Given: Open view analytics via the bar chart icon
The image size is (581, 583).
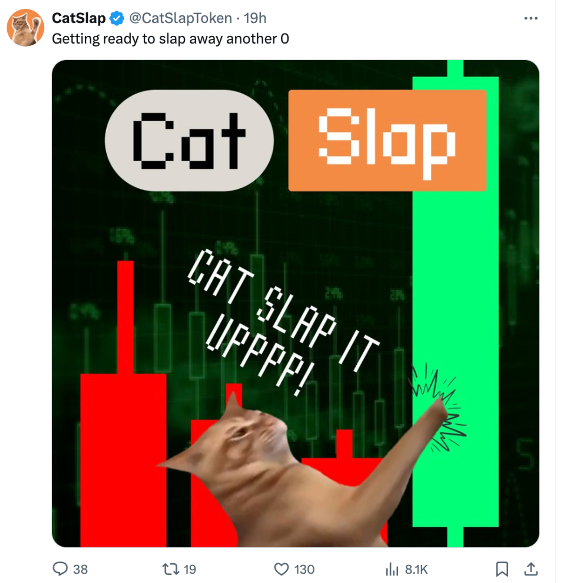Looking at the screenshot, I should click(392, 569).
